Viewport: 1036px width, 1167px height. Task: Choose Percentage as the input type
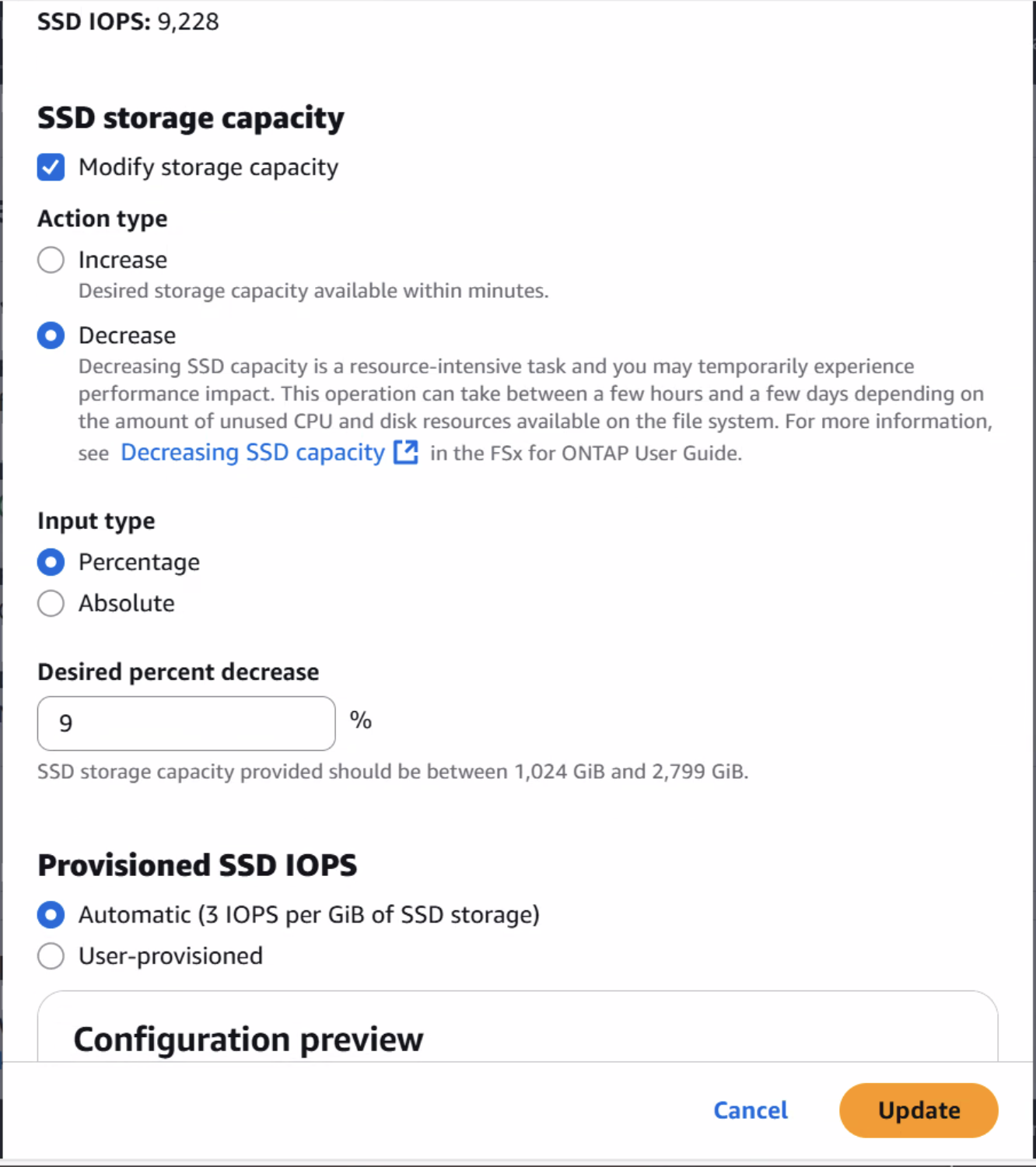pyautogui.click(x=50, y=562)
